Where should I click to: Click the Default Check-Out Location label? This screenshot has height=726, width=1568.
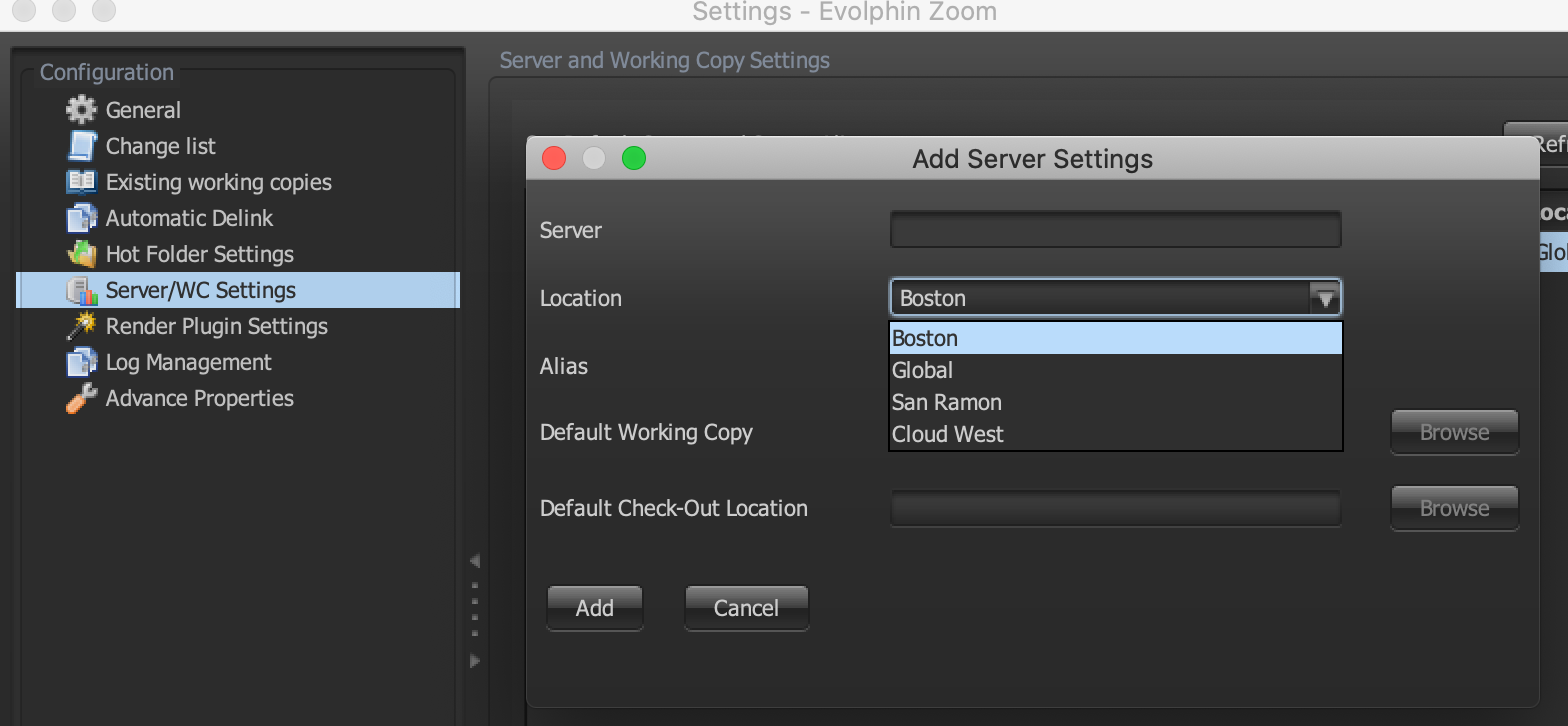point(673,508)
